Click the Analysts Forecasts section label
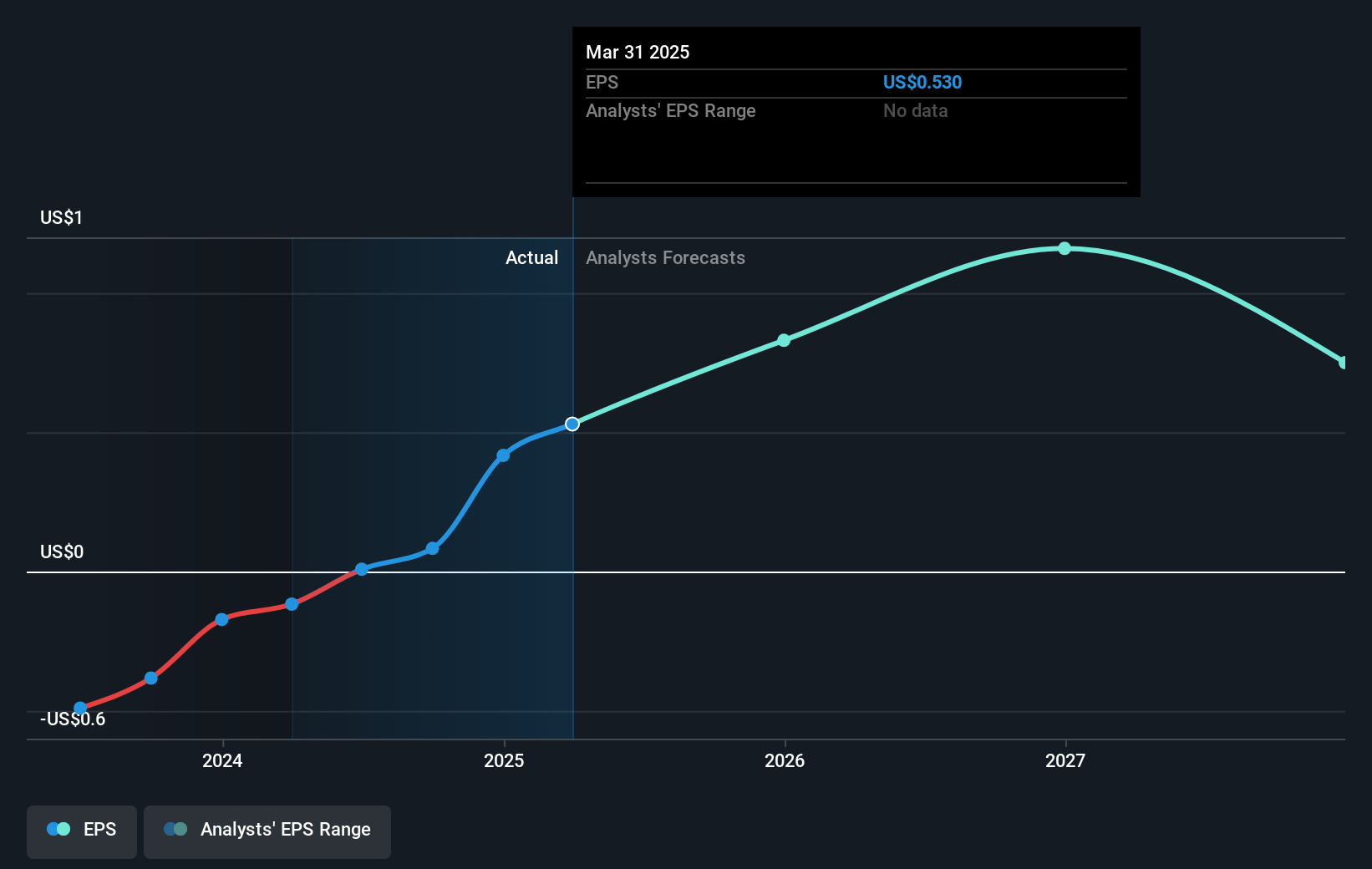The image size is (1372, 869). pyautogui.click(x=665, y=258)
